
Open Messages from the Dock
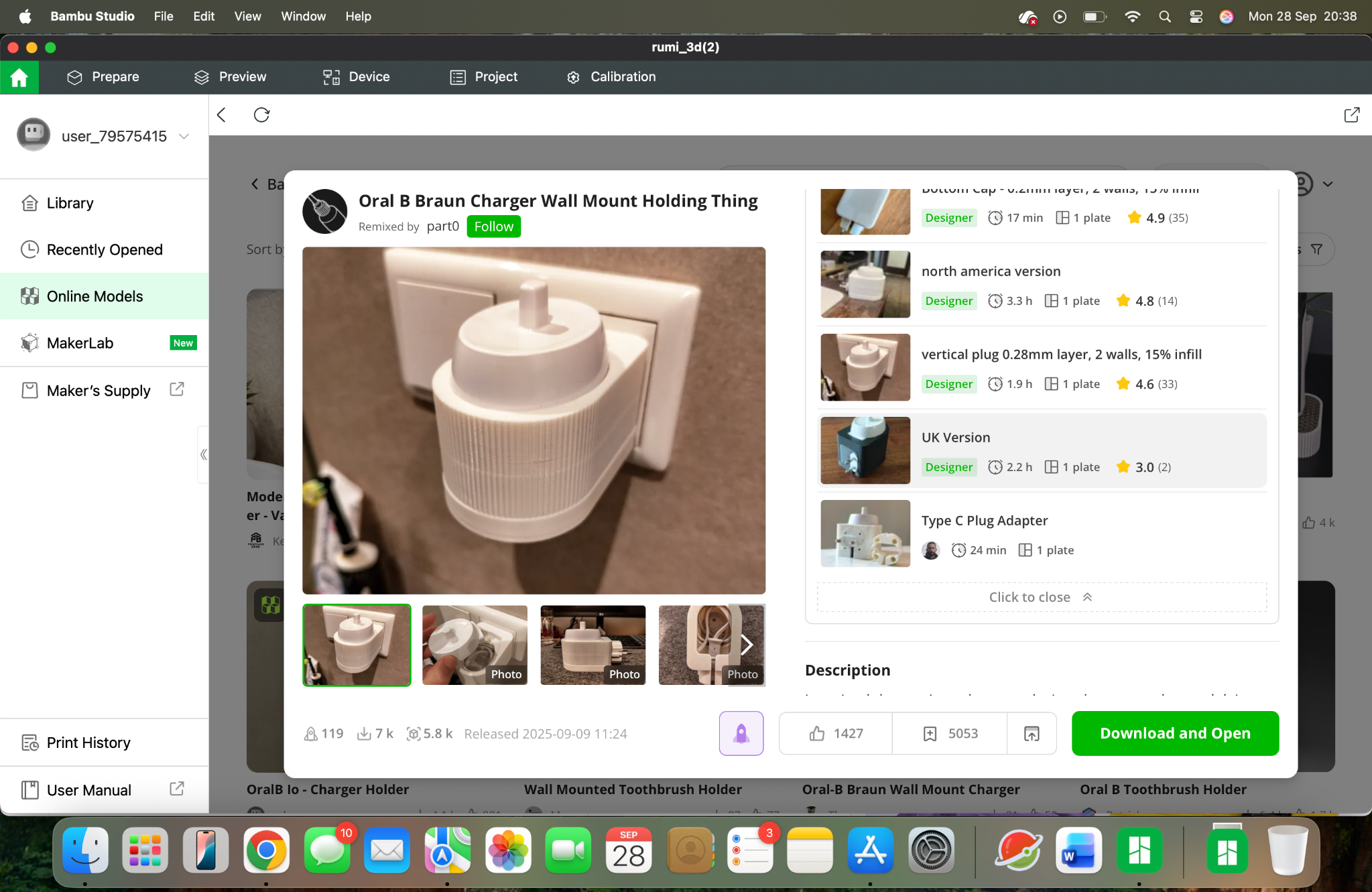(x=327, y=850)
